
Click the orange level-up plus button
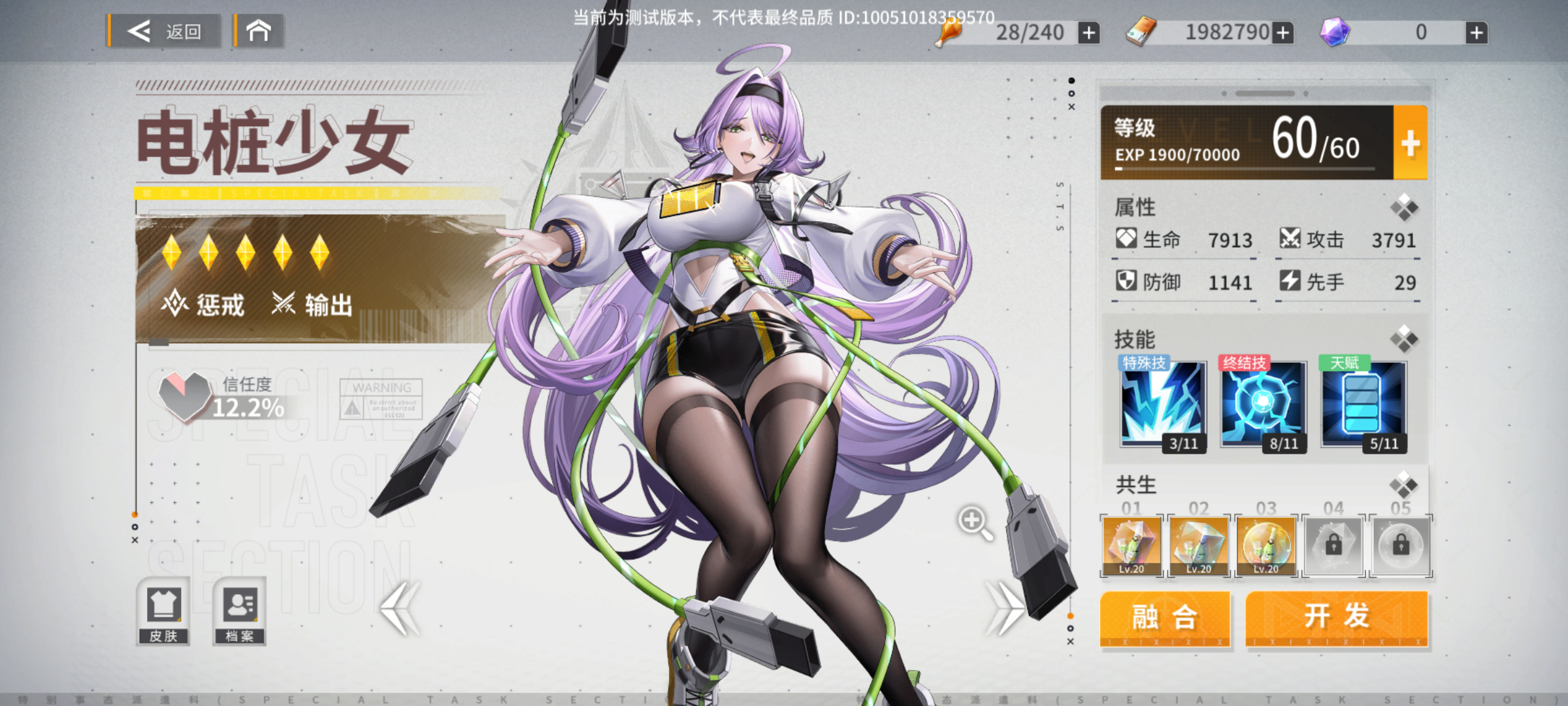click(x=1411, y=143)
